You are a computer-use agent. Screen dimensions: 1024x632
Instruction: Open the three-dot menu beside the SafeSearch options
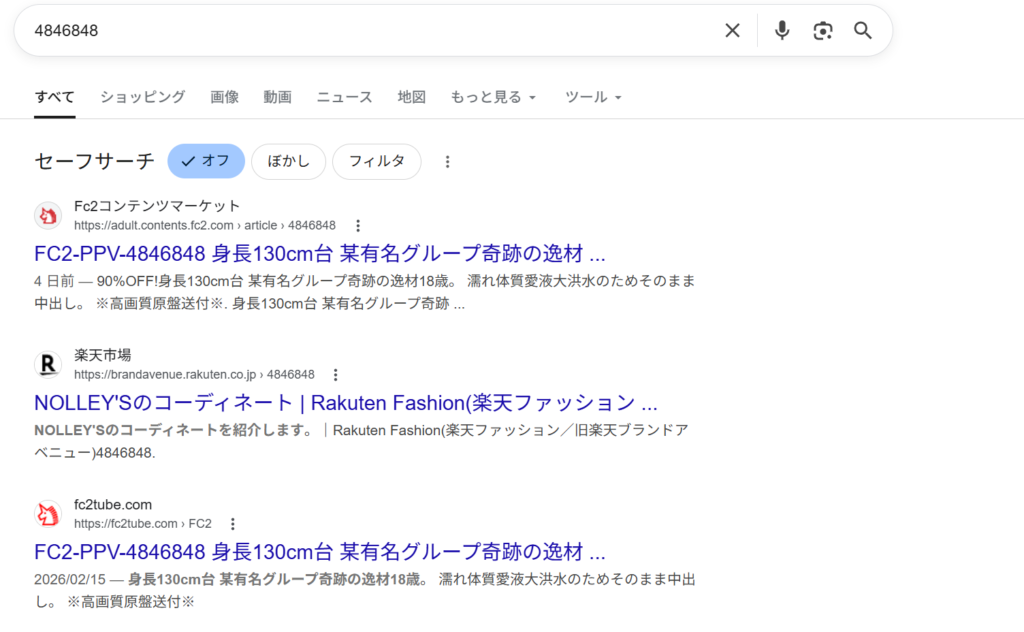(x=447, y=161)
